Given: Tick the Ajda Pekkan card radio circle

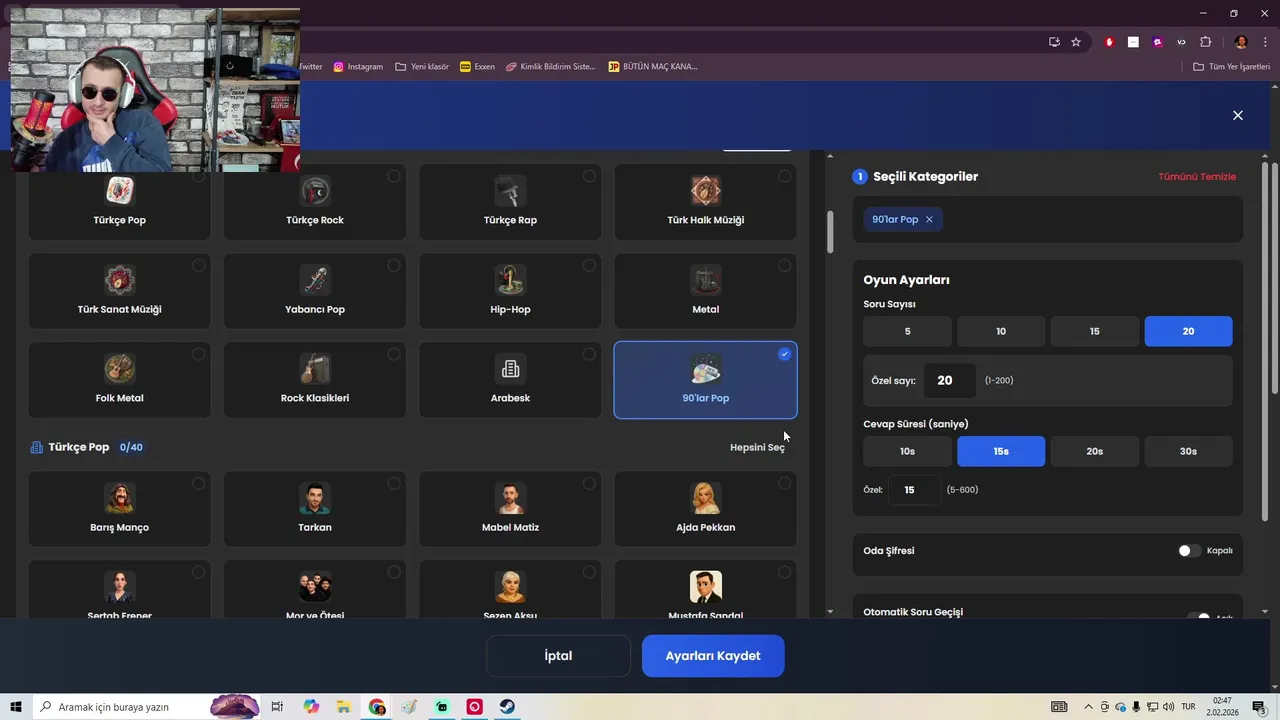Looking at the screenshot, I should 784,484.
